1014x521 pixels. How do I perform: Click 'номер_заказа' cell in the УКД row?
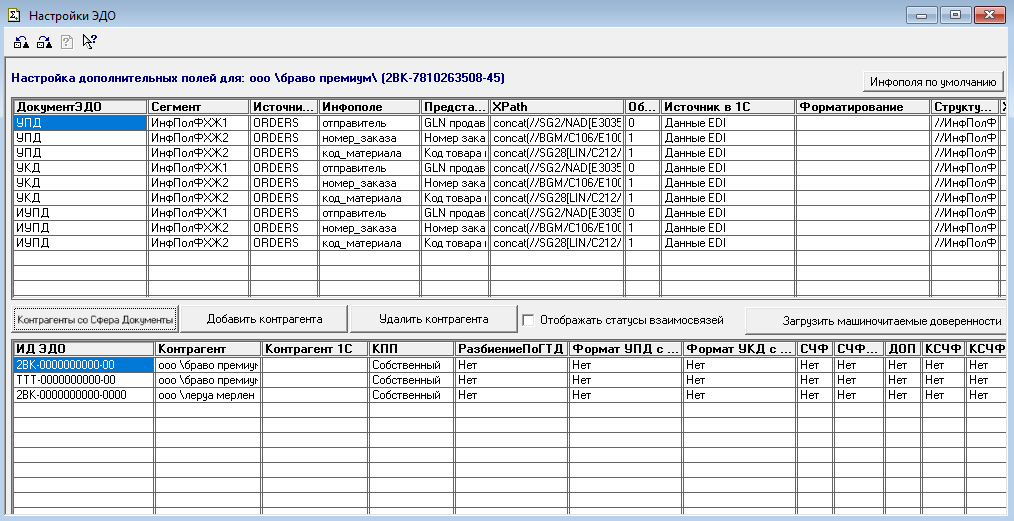point(369,183)
